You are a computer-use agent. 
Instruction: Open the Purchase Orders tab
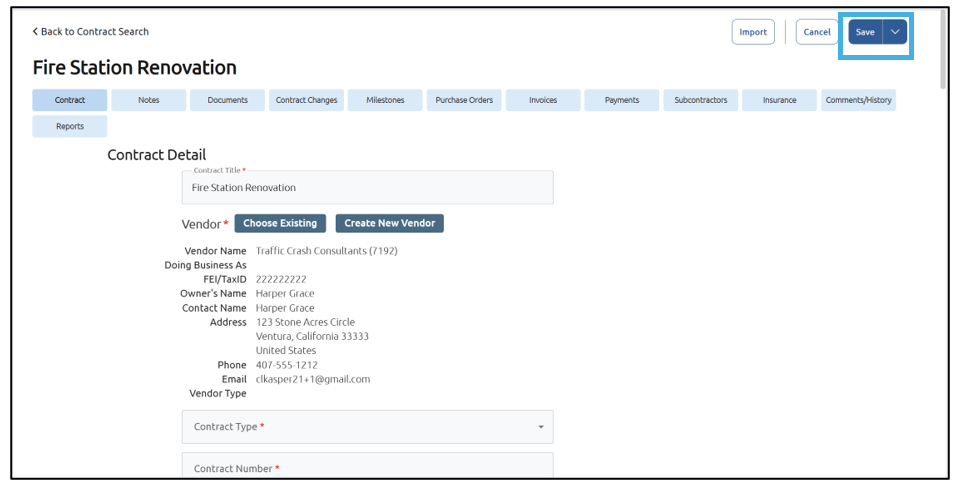coord(464,100)
